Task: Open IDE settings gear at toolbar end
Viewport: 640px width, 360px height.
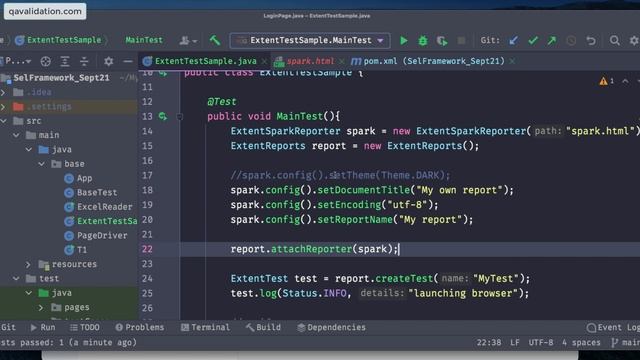Action: 634,40
